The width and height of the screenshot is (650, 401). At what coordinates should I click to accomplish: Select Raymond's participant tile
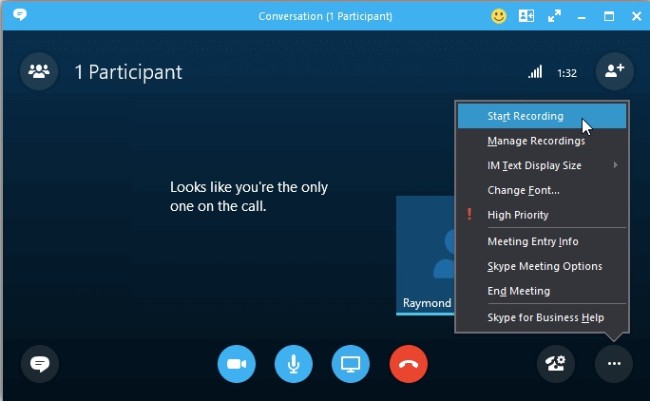click(425, 255)
